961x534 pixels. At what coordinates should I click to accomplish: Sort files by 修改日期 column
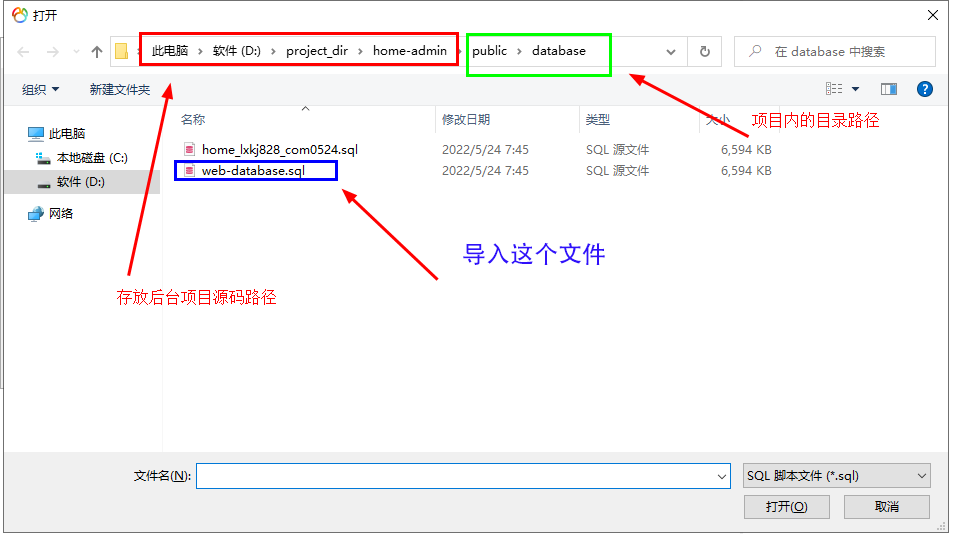point(466,120)
